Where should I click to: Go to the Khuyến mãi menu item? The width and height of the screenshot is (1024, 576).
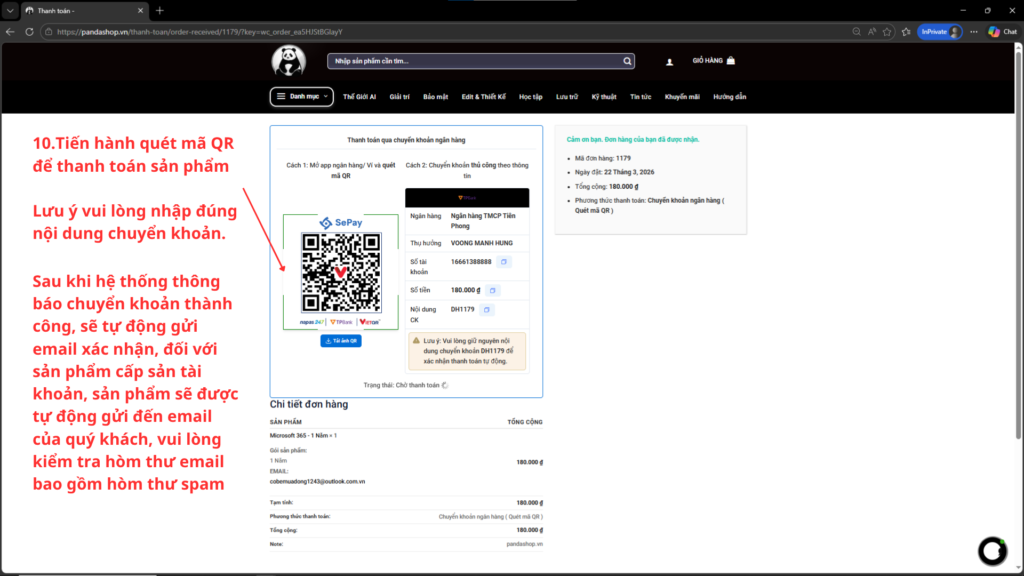(x=682, y=97)
